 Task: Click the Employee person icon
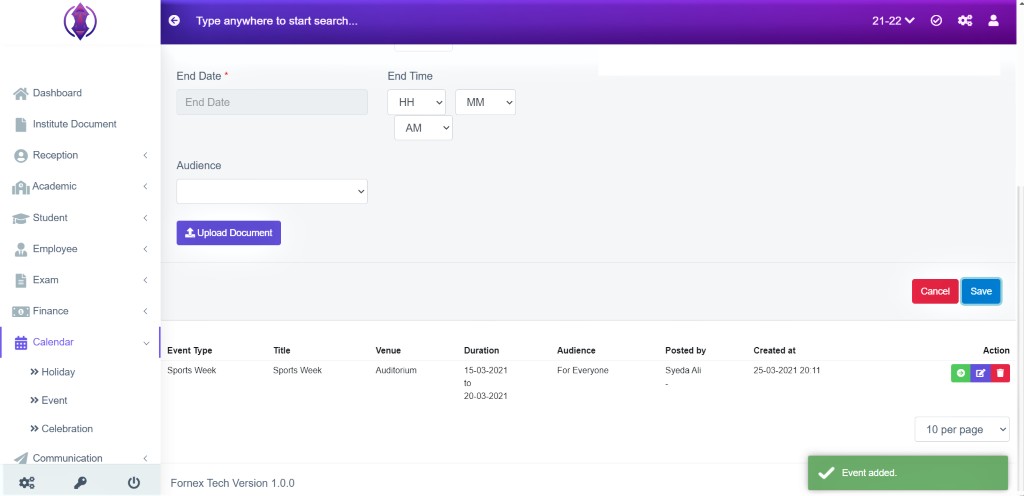tap(21, 249)
